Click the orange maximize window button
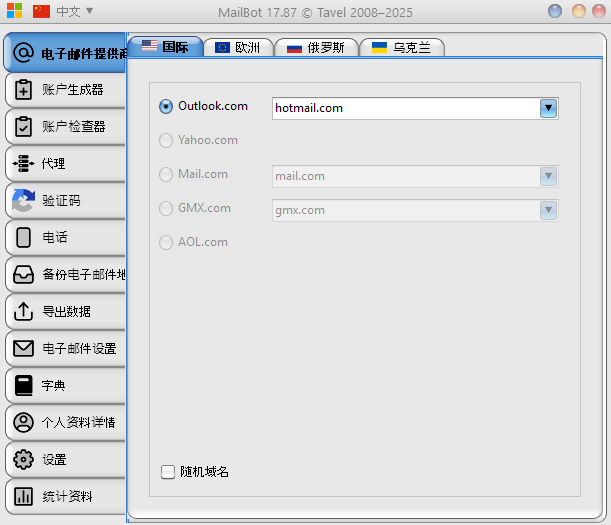Screen dimensions: 611x525 (579, 11)
